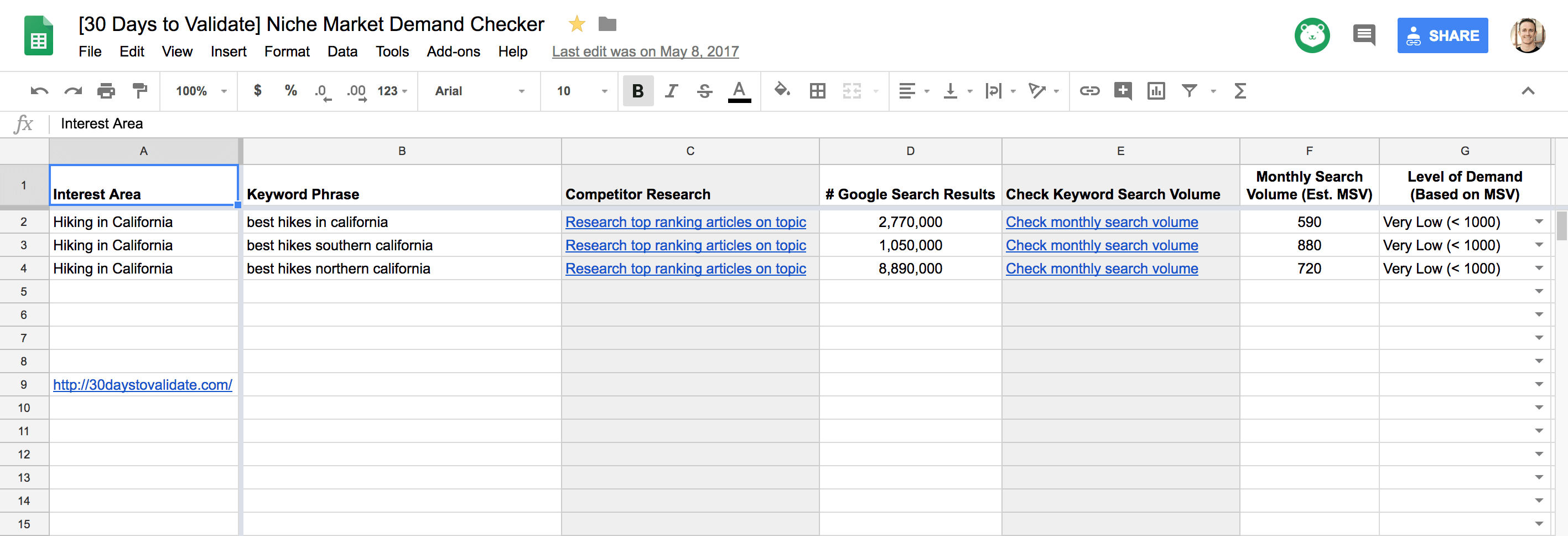Viewport: 1568px width, 536px height.
Task: Follow the http://30daystovalidate.com/ link
Action: (x=142, y=384)
